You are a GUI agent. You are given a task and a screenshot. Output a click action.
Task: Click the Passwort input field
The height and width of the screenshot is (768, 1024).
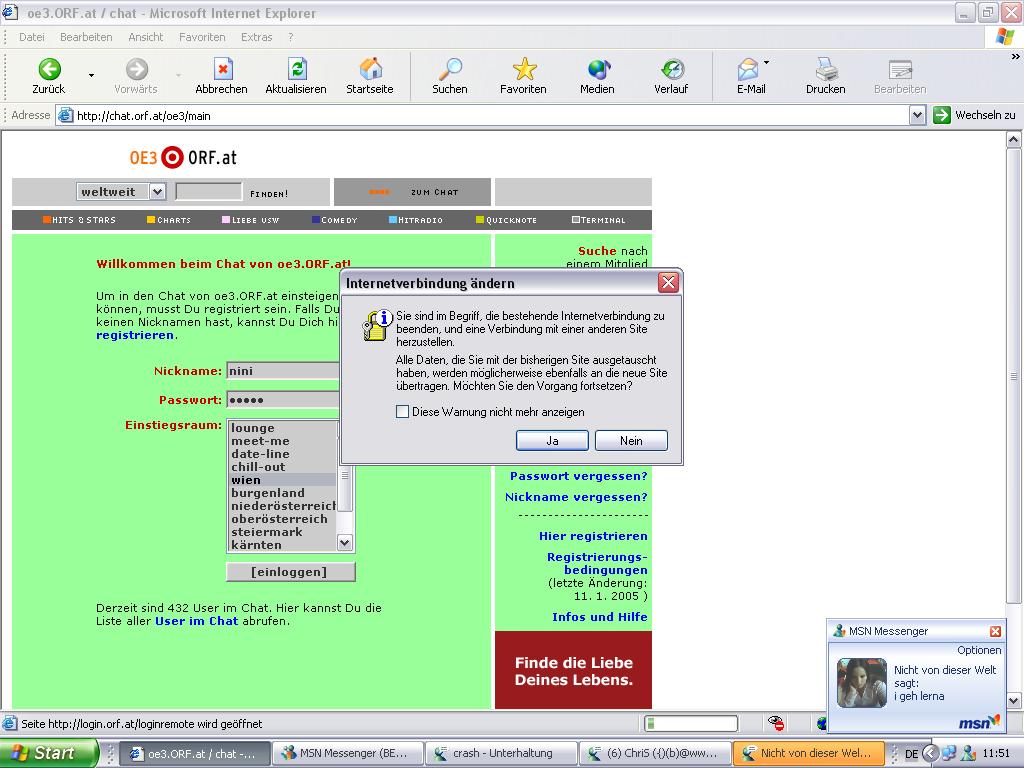point(283,400)
